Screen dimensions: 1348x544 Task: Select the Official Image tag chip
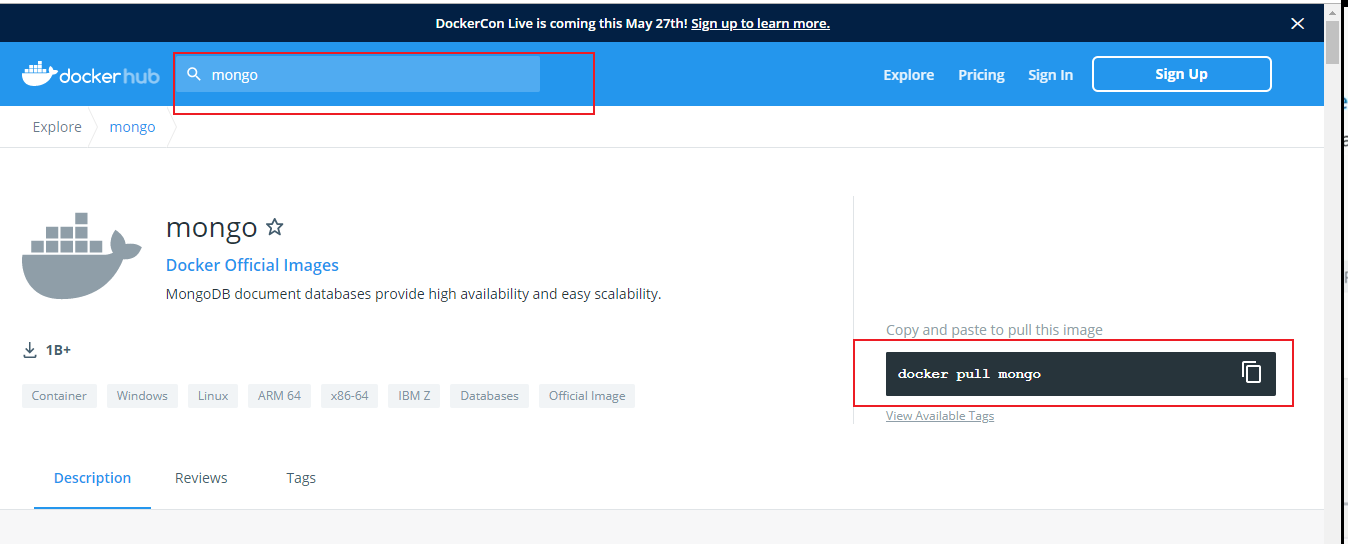point(587,396)
